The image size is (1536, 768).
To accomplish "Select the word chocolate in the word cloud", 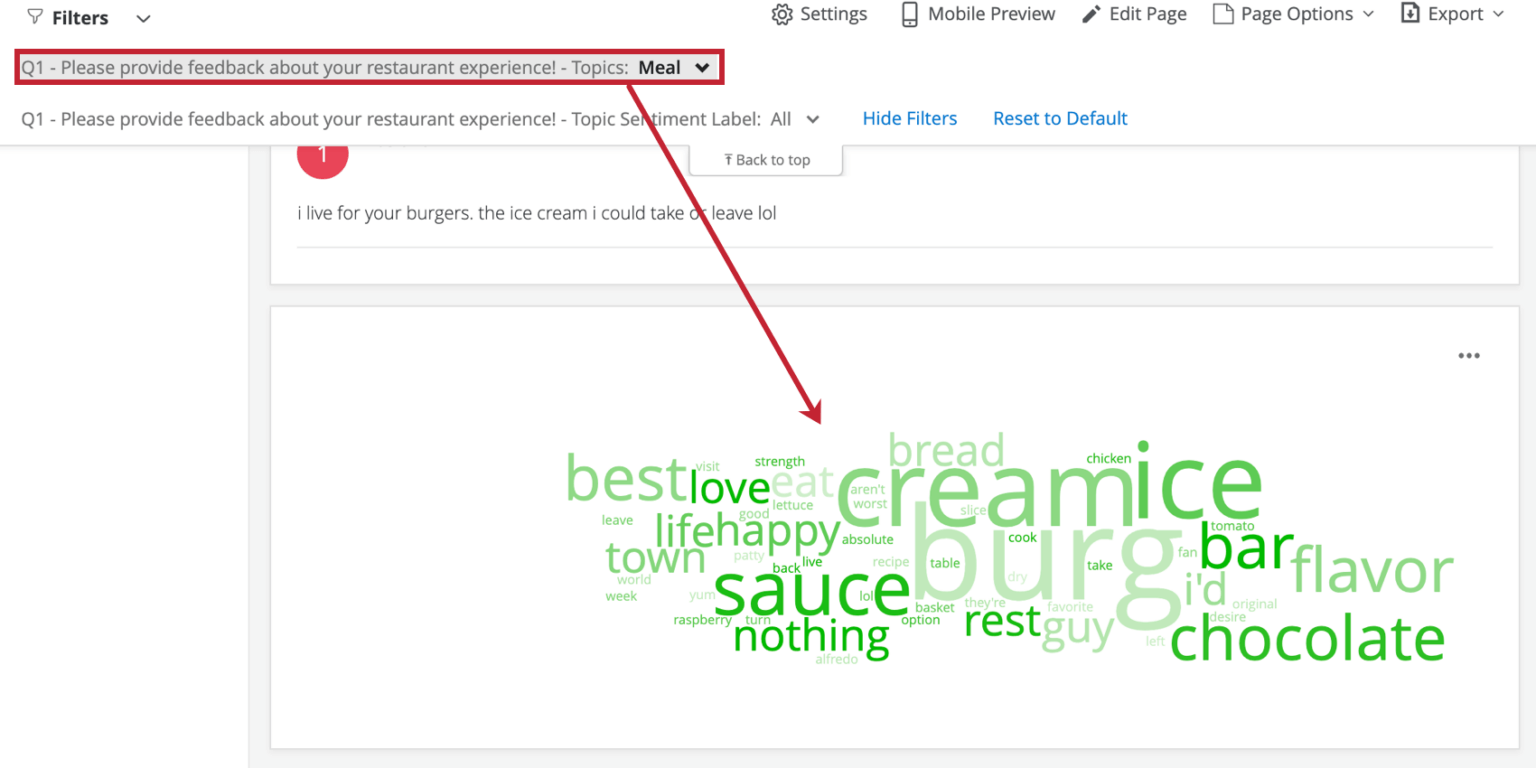I will (x=1308, y=639).
